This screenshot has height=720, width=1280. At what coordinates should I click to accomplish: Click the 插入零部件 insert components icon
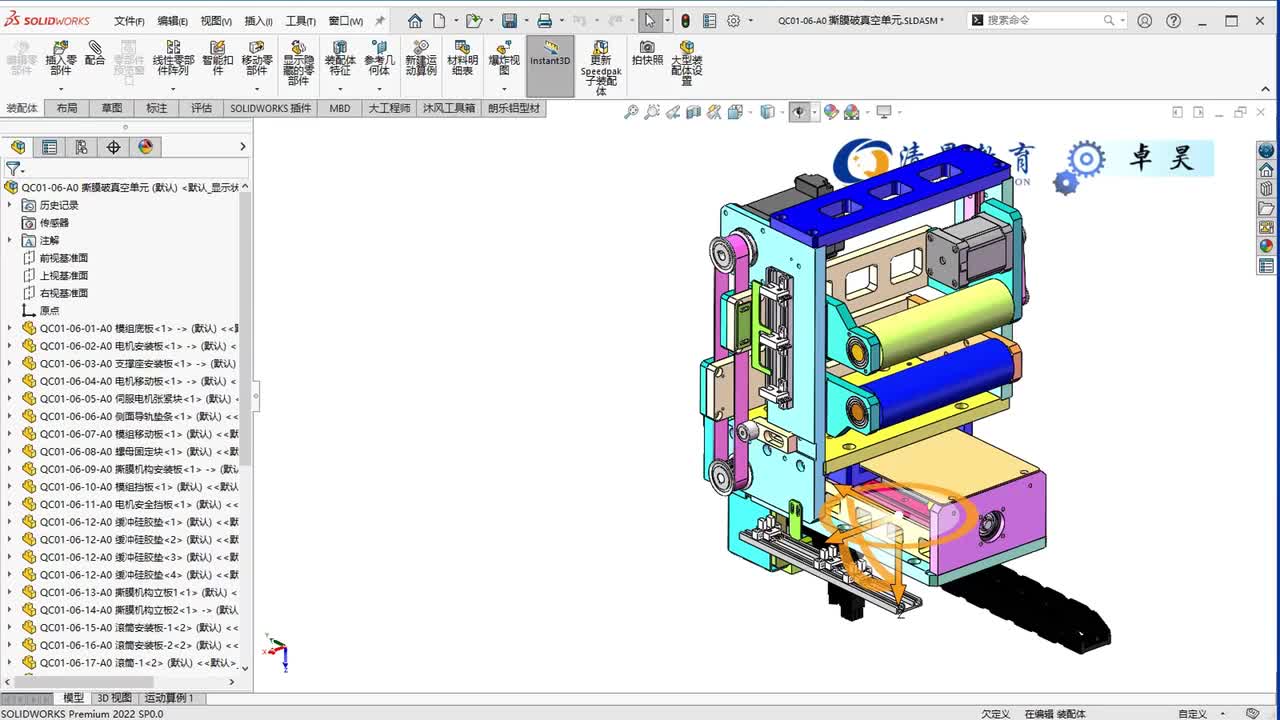click(61, 58)
